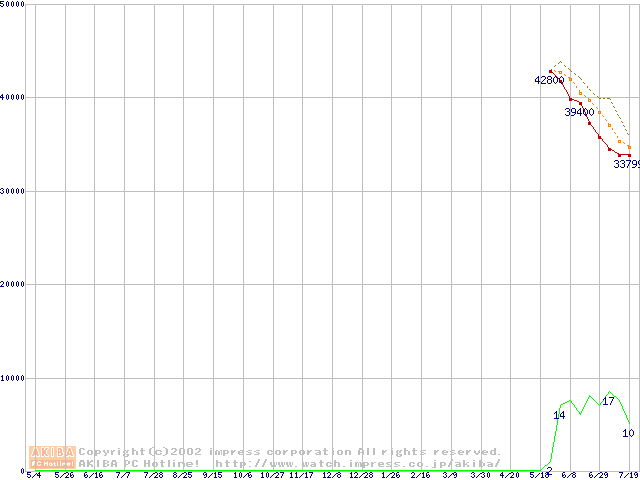The image size is (640, 480).
Task: Click the 5/4 date on x-axis
Action: 34,476
